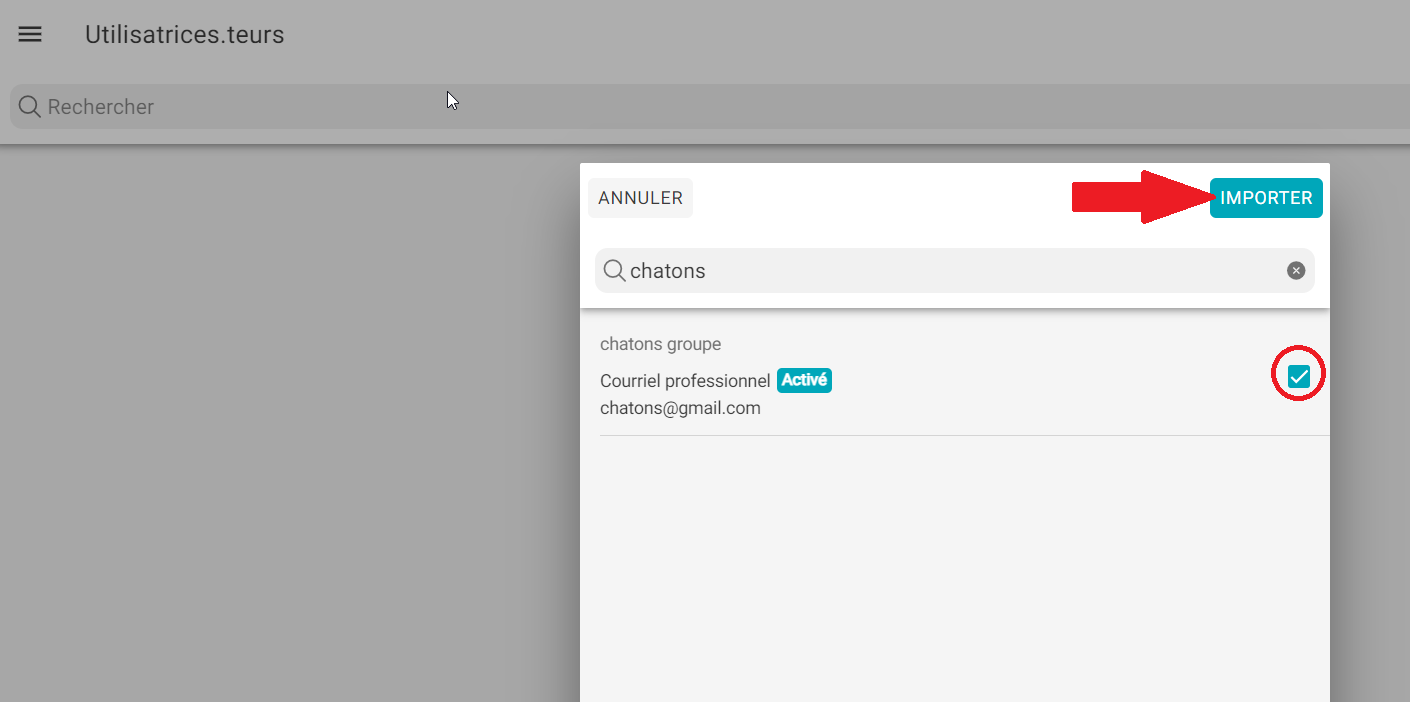
Task: Cancel the import with ANNULER
Action: click(x=640, y=198)
